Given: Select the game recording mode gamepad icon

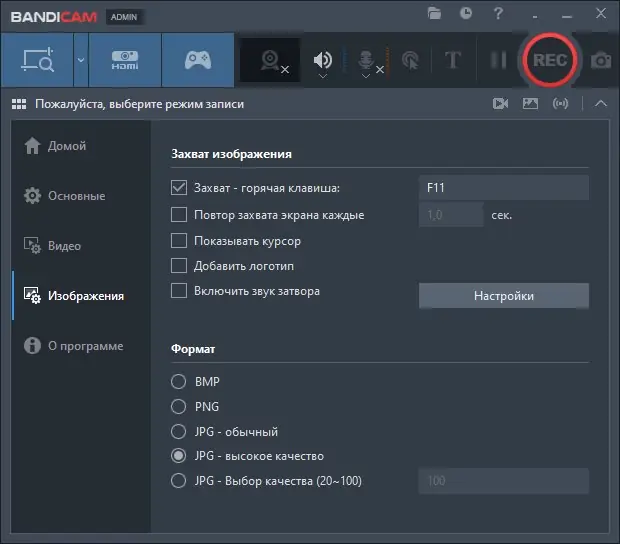Looking at the screenshot, I should click(x=198, y=60).
